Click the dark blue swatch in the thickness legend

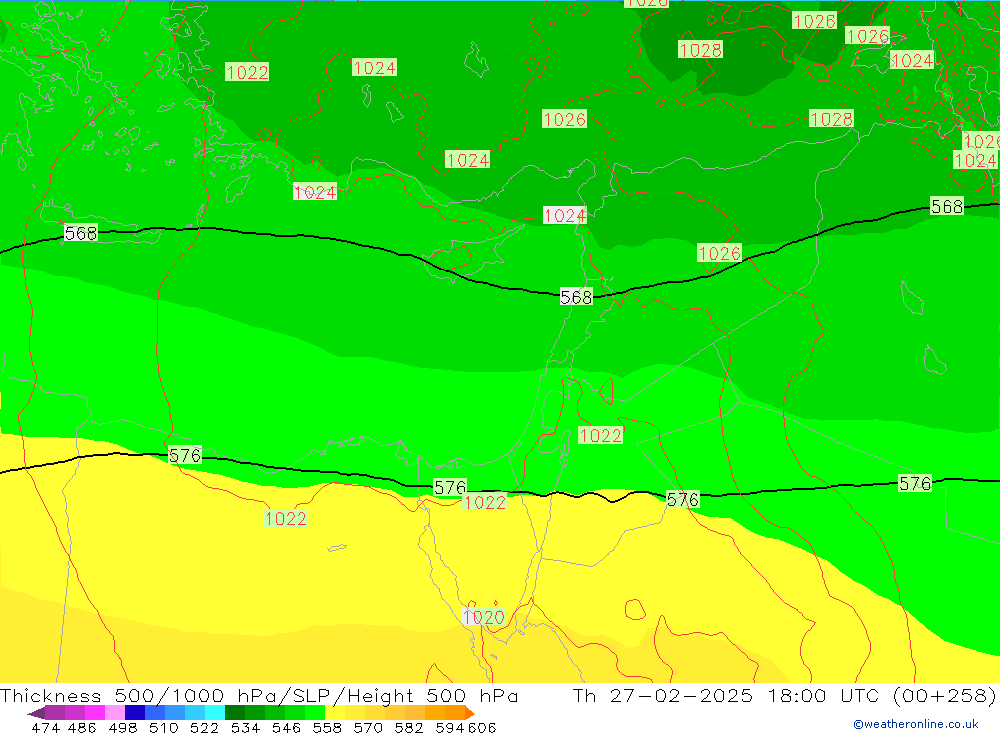[135, 713]
